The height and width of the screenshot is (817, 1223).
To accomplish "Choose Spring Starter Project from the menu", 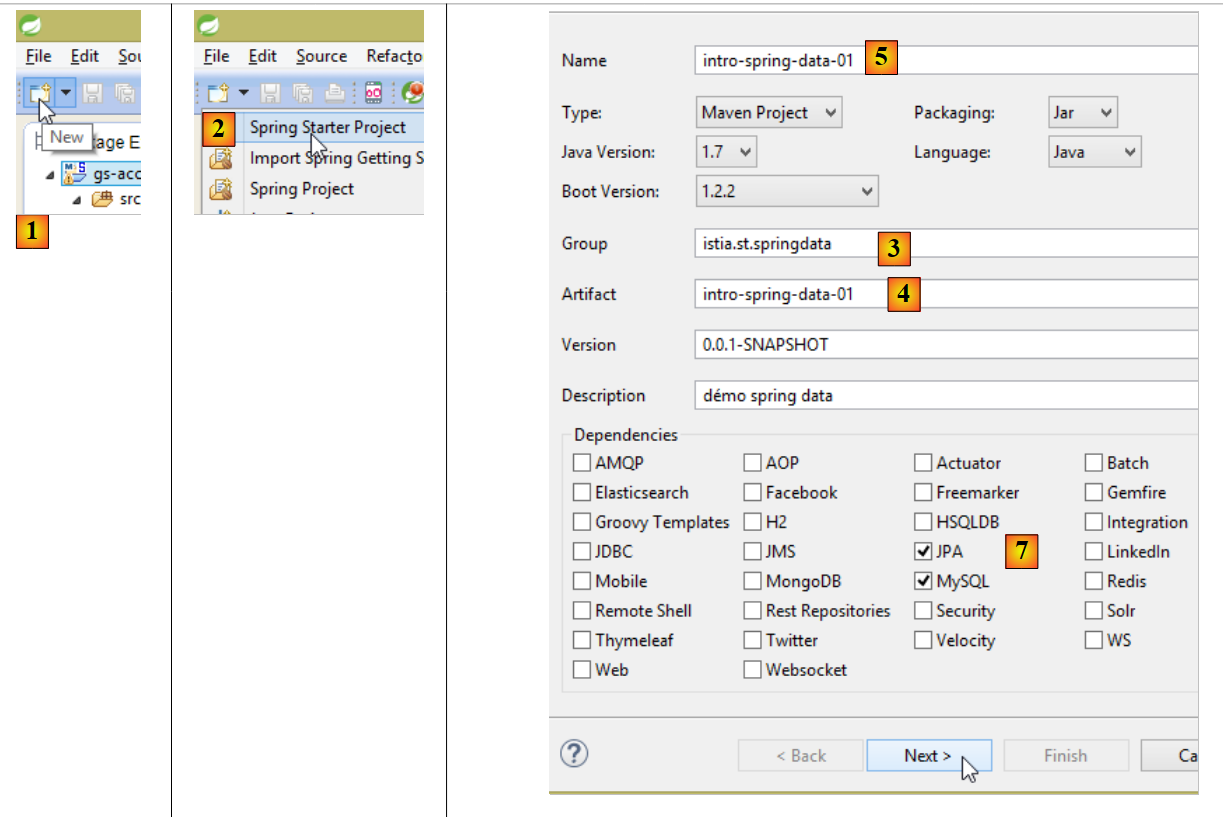I will pos(327,127).
